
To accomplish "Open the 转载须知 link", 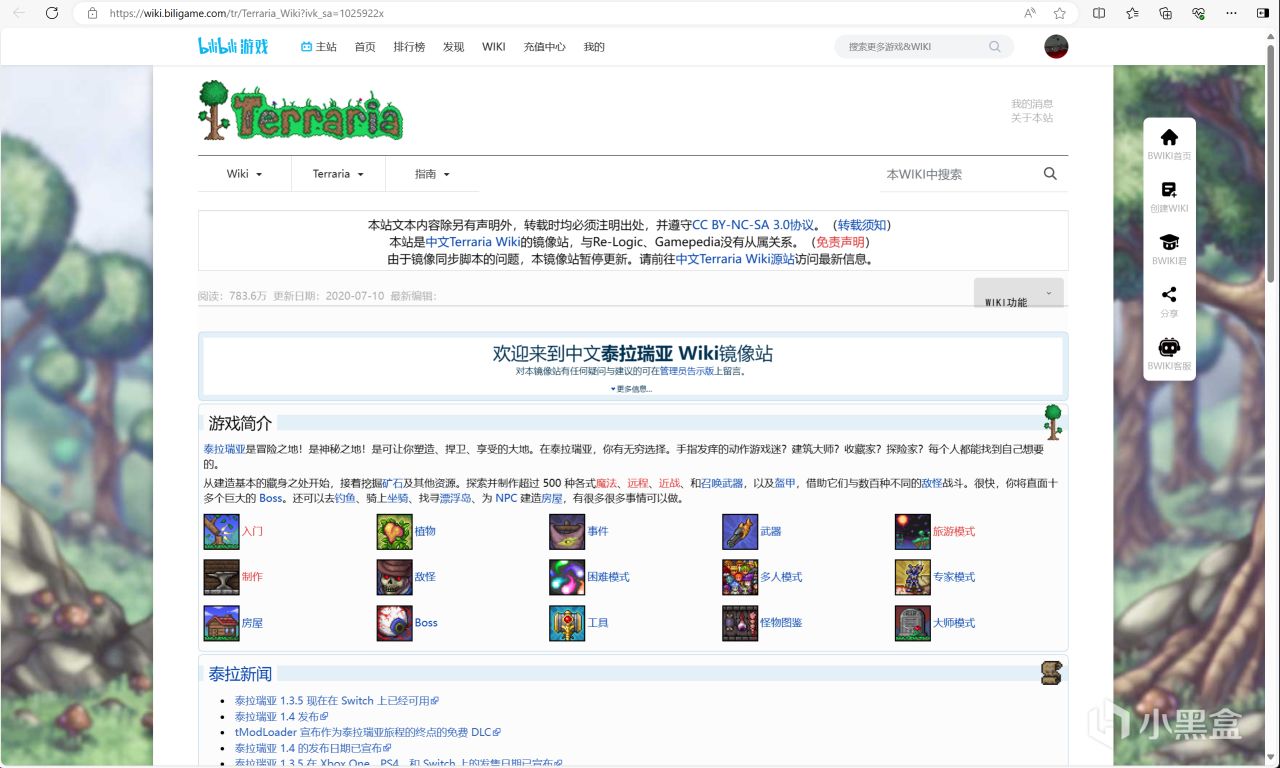I will (x=862, y=225).
